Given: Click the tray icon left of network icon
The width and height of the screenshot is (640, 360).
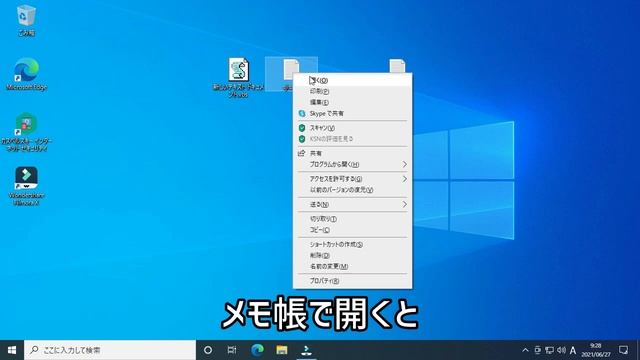Looking at the screenshot, I should 538,350.
